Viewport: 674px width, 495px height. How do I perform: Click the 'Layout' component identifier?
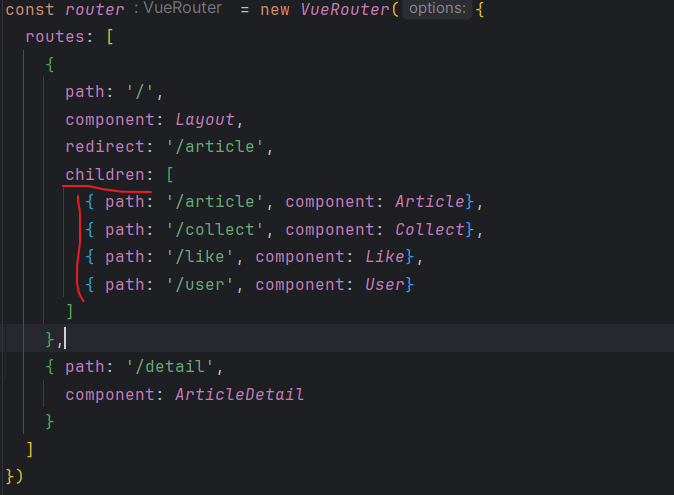[x=205, y=119]
